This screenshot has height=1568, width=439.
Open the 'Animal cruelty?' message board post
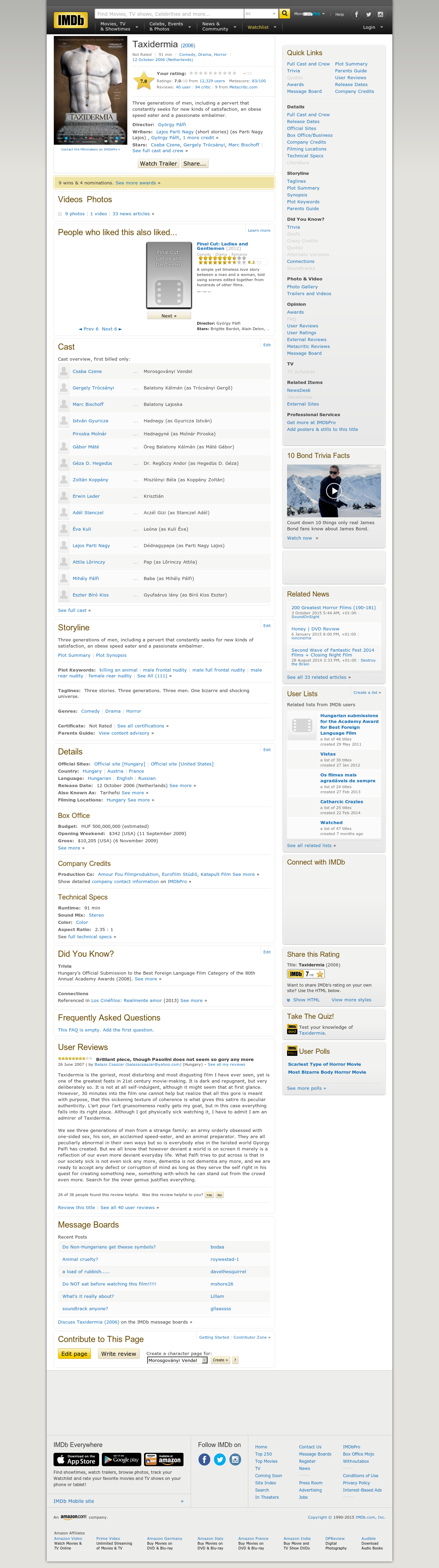point(80,1259)
